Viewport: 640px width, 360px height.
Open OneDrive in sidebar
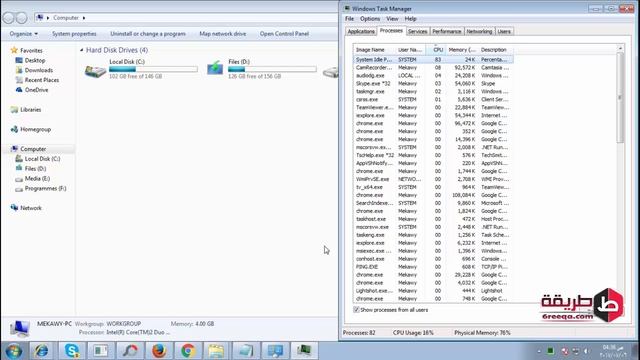tap(32, 90)
